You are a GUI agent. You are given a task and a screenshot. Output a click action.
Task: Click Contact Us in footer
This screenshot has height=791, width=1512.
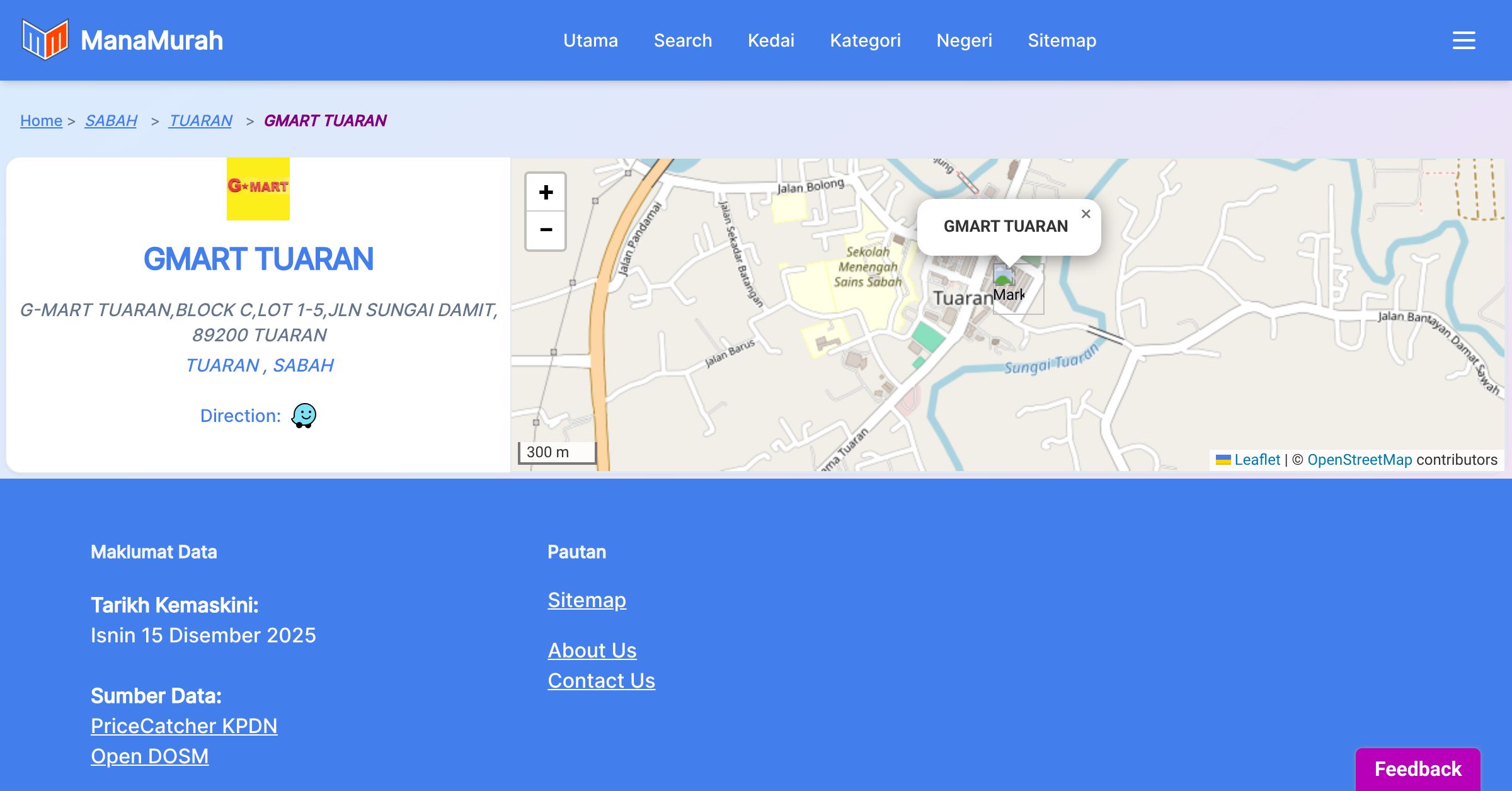pyautogui.click(x=601, y=680)
